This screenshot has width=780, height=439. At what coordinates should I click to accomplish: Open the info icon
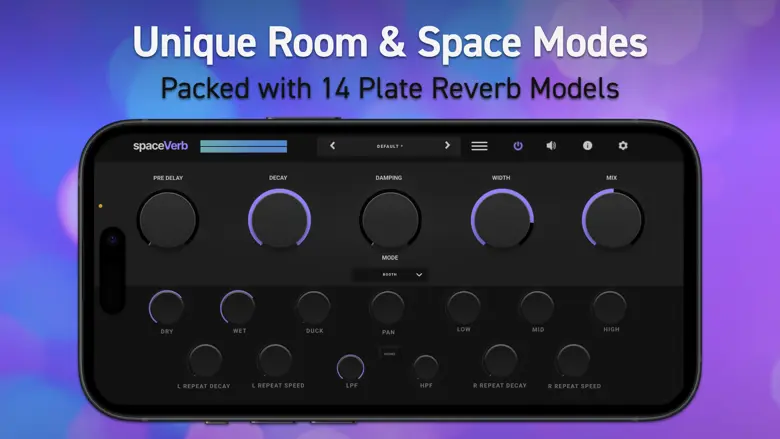587,146
